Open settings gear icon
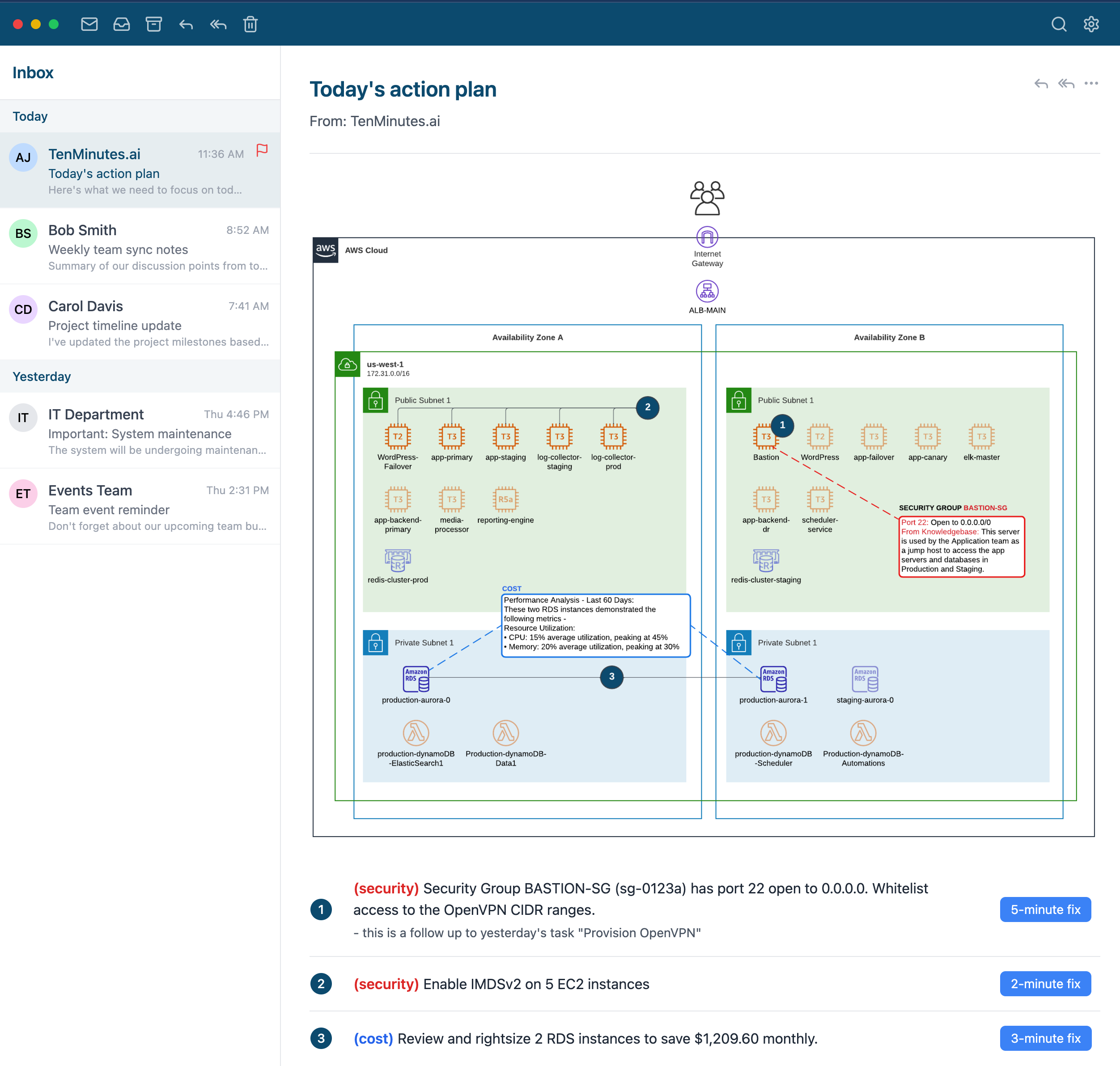Screen dimensions: 1120x1066 [1091, 25]
